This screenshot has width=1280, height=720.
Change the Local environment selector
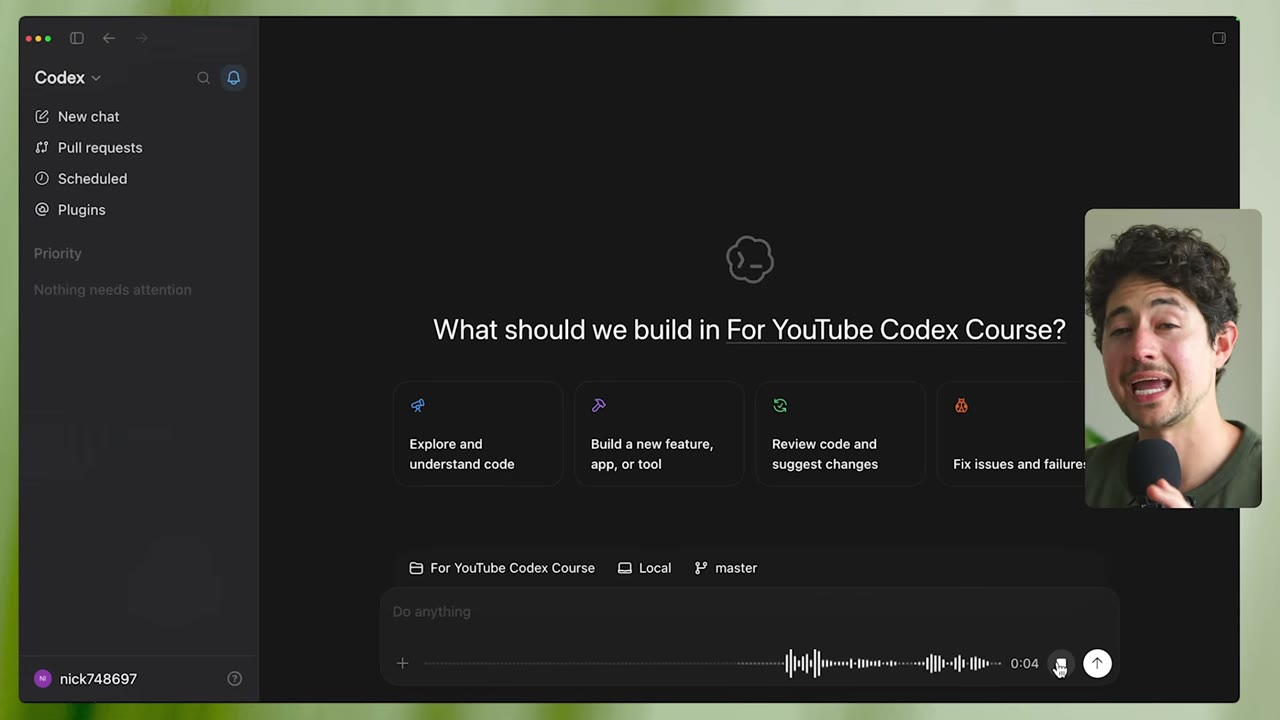pos(644,568)
